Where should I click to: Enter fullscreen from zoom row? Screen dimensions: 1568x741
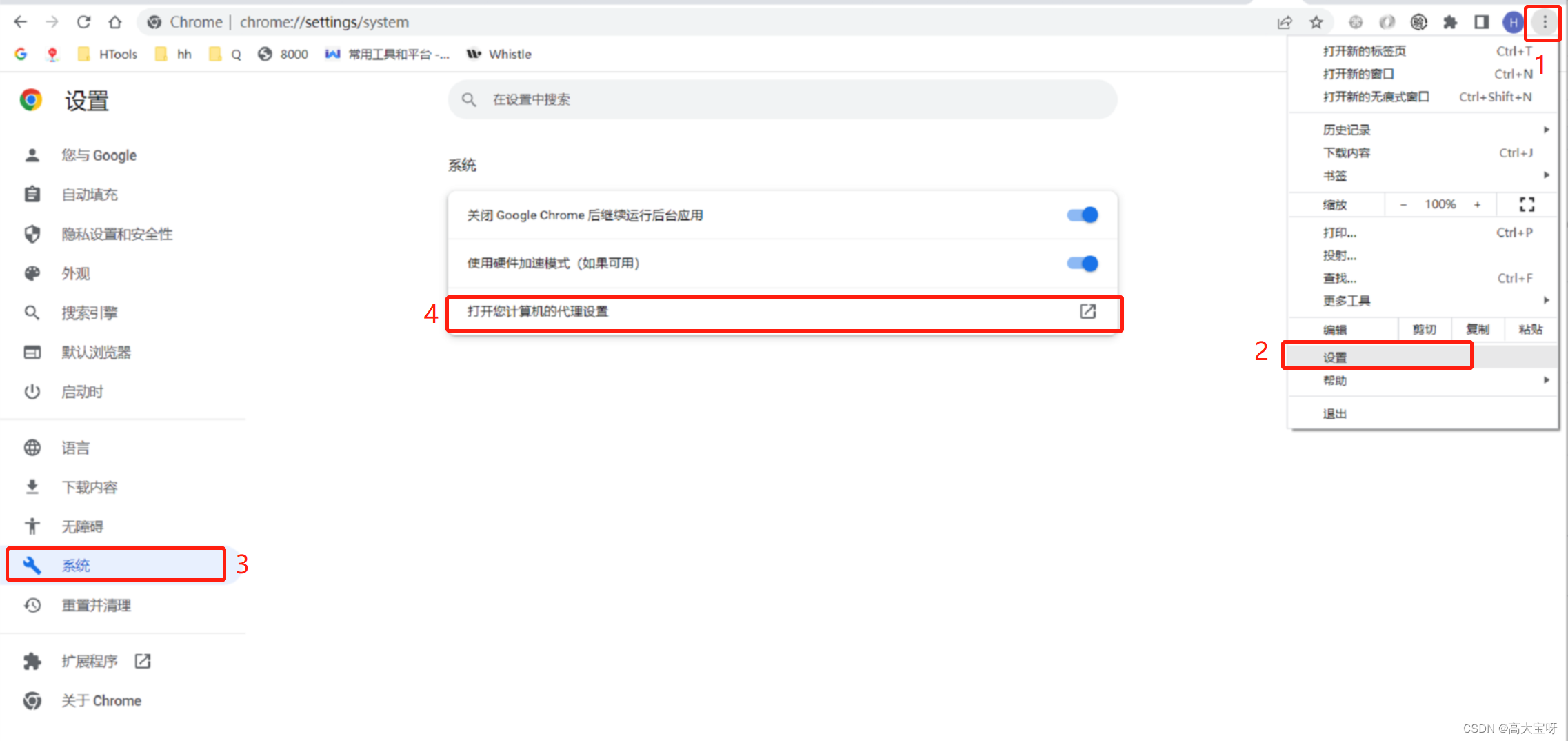[1527, 204]
